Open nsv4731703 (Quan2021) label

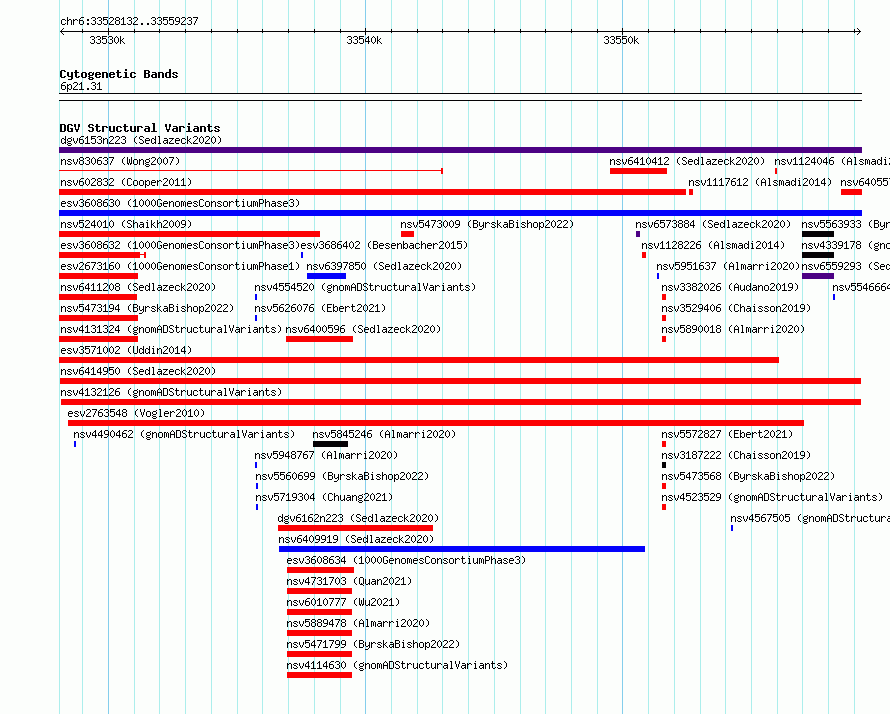[349, 581]
